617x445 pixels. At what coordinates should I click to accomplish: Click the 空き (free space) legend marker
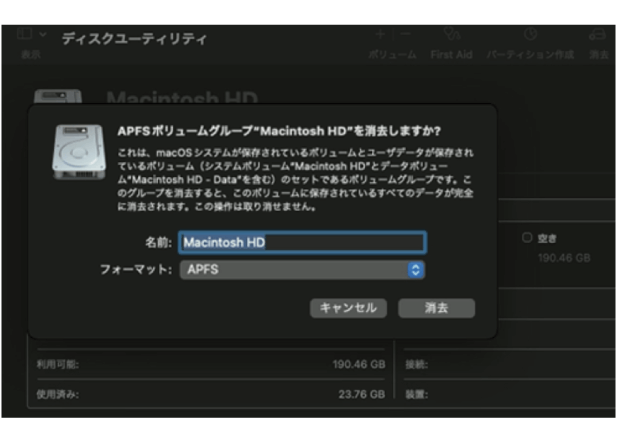coord(527,238)
